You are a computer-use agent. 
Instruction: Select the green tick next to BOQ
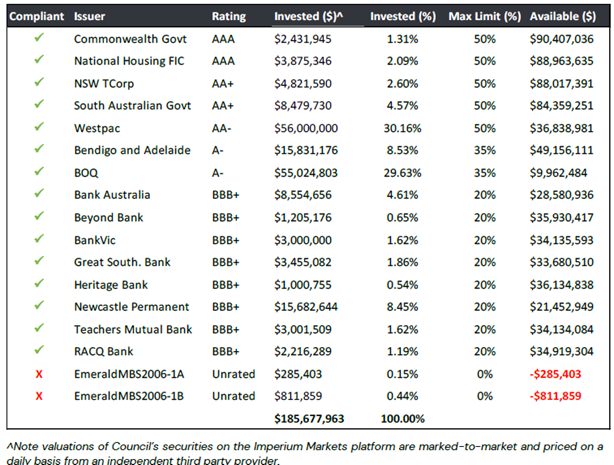pos(39,172)
